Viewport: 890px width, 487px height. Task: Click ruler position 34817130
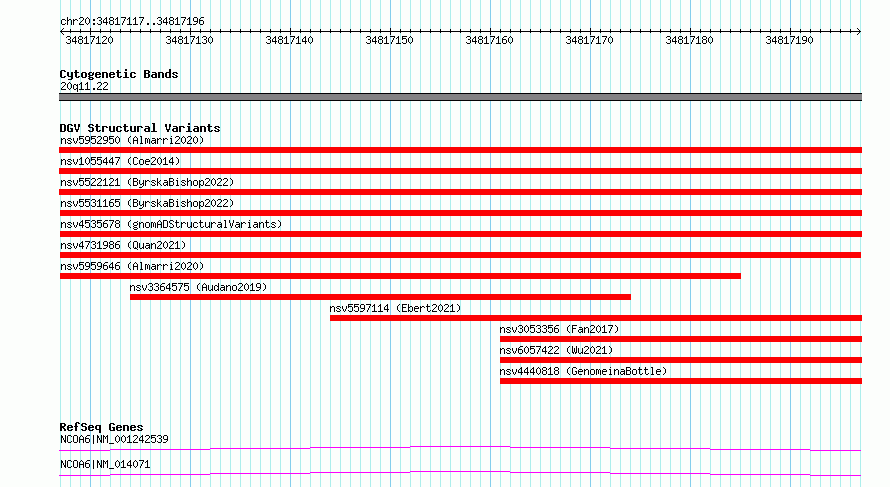[190, 40]
